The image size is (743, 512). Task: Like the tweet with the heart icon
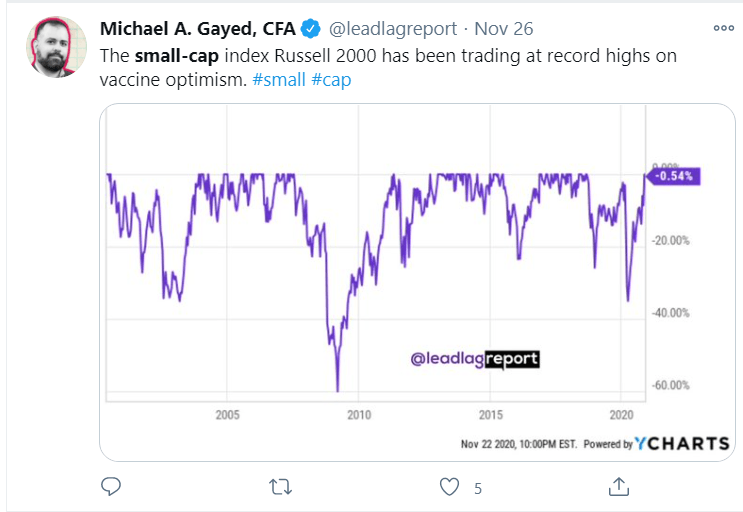[449, 487]
